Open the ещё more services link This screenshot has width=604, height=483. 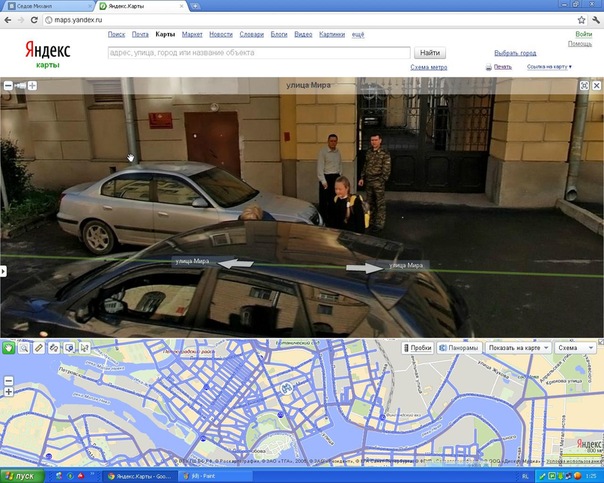(358, 34)
